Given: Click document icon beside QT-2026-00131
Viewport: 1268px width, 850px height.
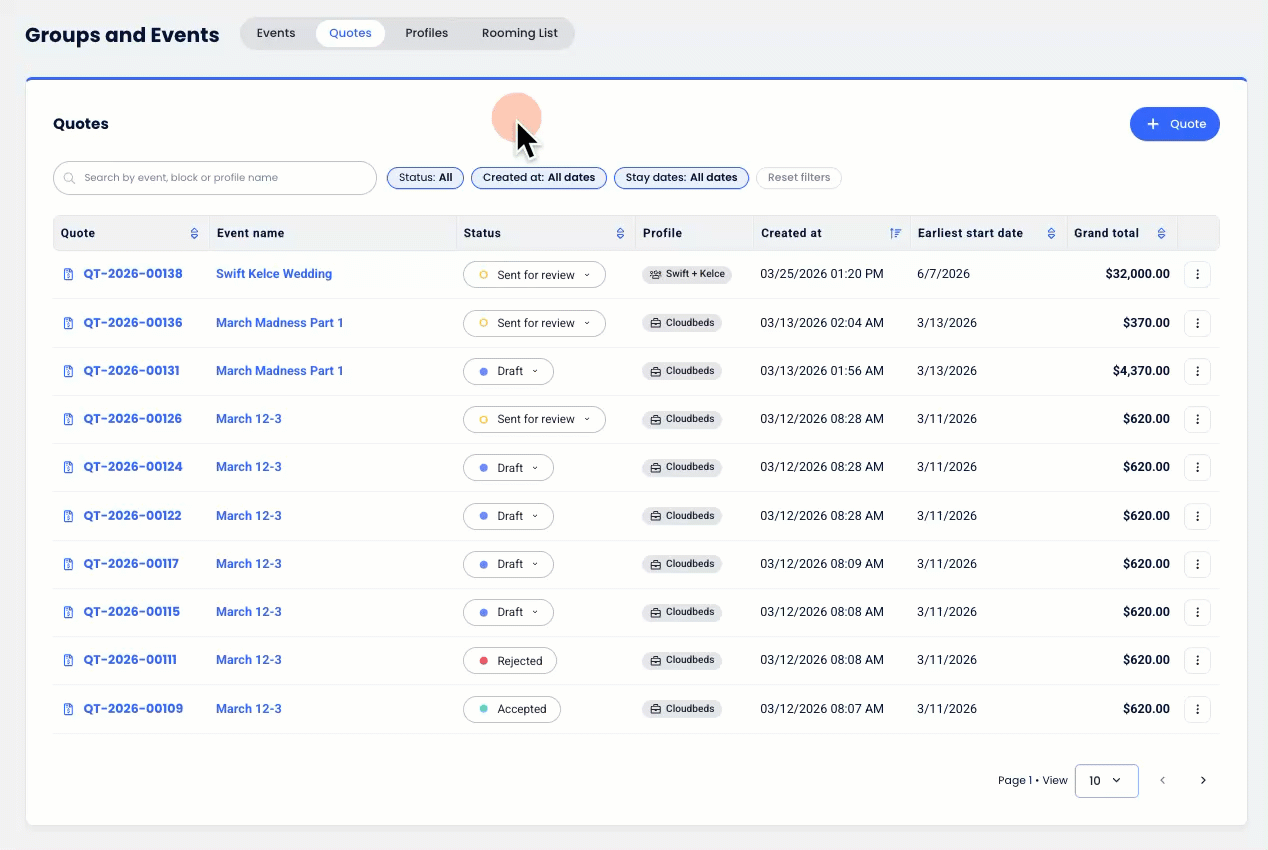Looking at the screenshot, I should [x=68, y=371].
